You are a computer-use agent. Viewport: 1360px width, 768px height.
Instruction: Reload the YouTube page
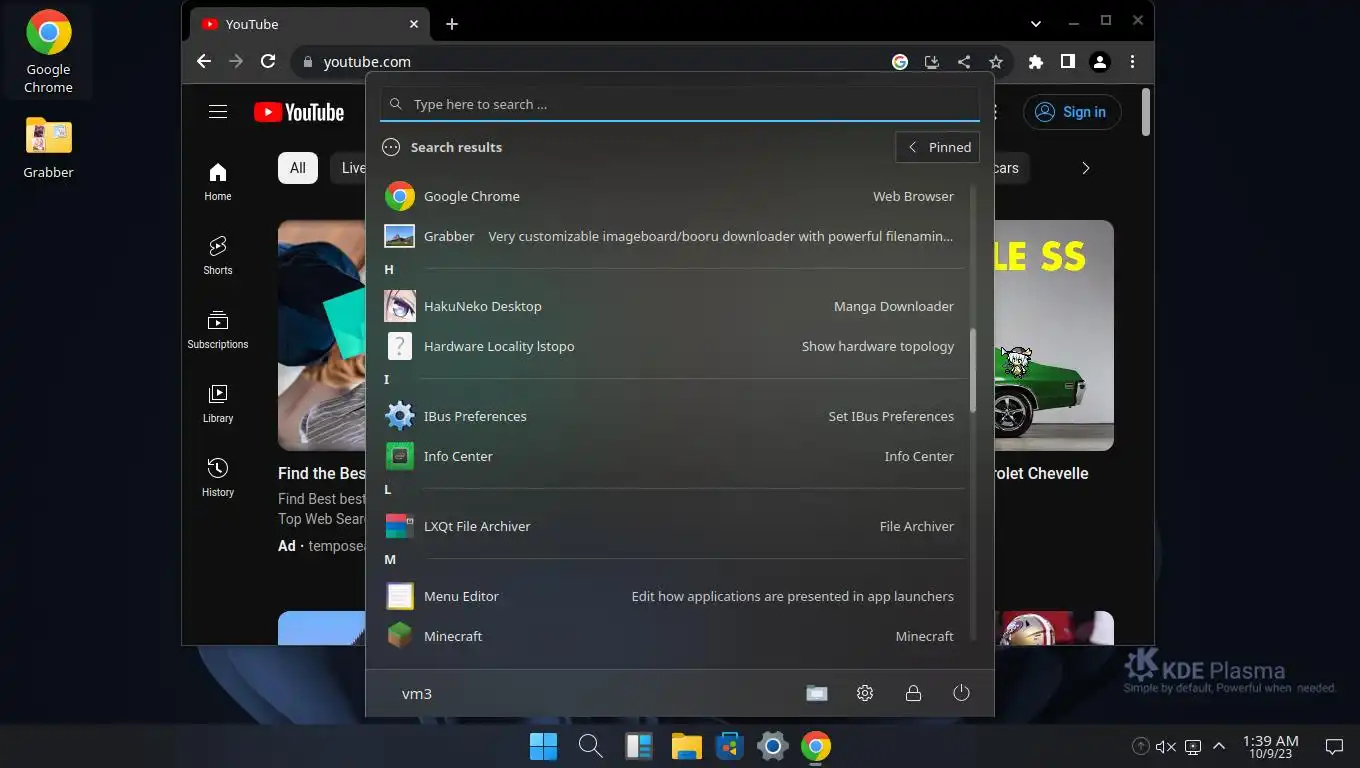click(x=268, y=61)
